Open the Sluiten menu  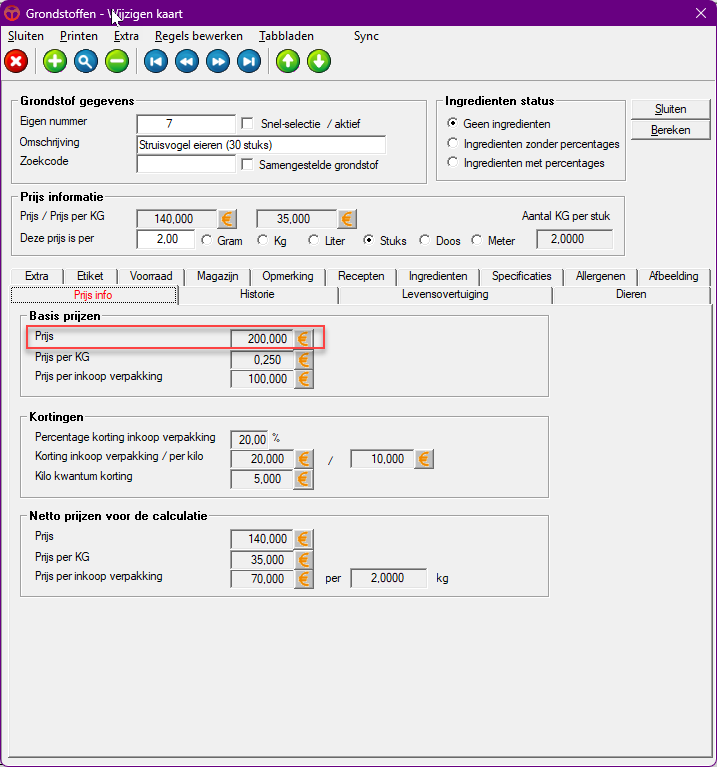pos(26,36)
